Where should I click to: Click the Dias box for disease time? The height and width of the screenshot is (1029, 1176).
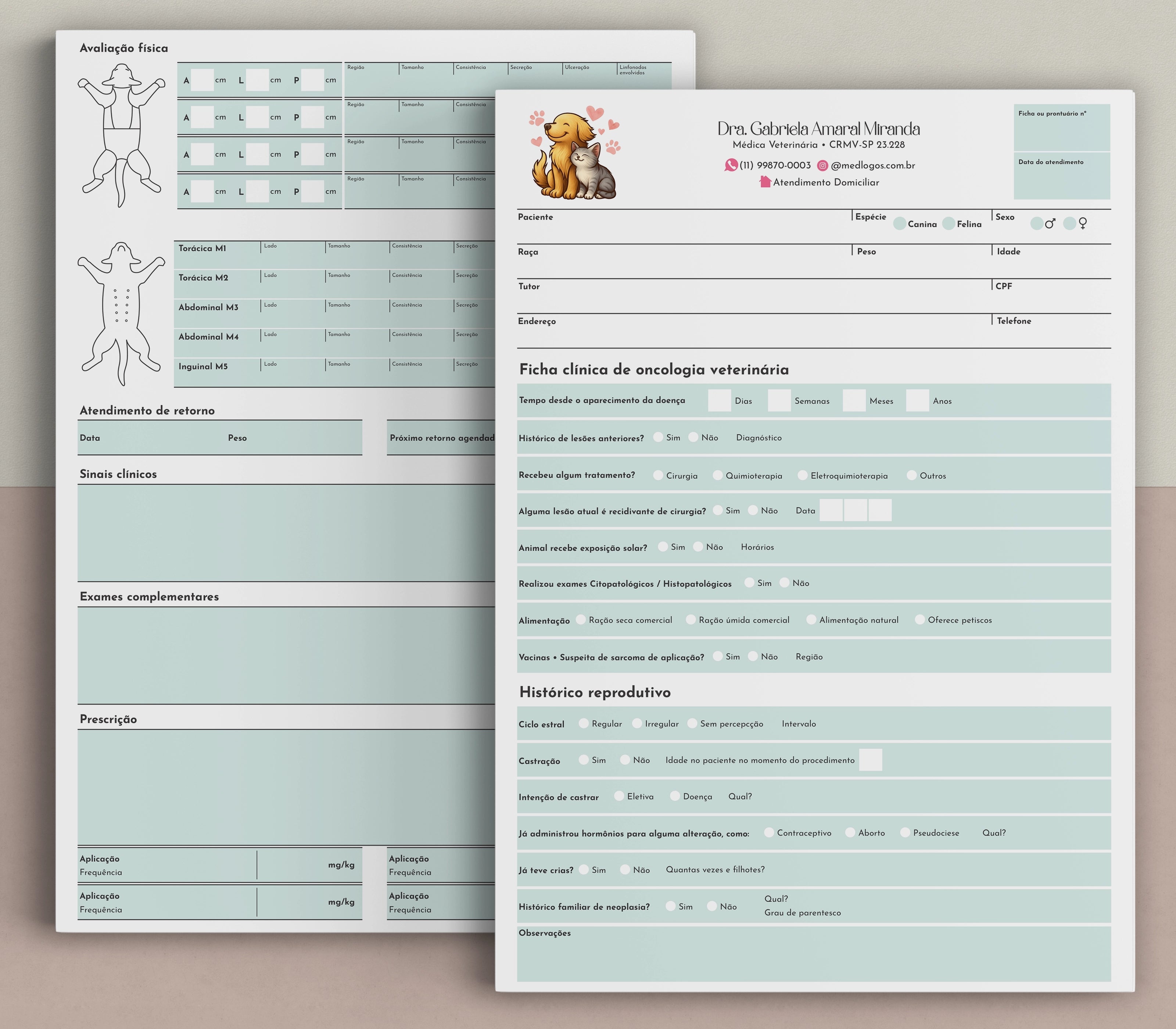pos(719,400)
